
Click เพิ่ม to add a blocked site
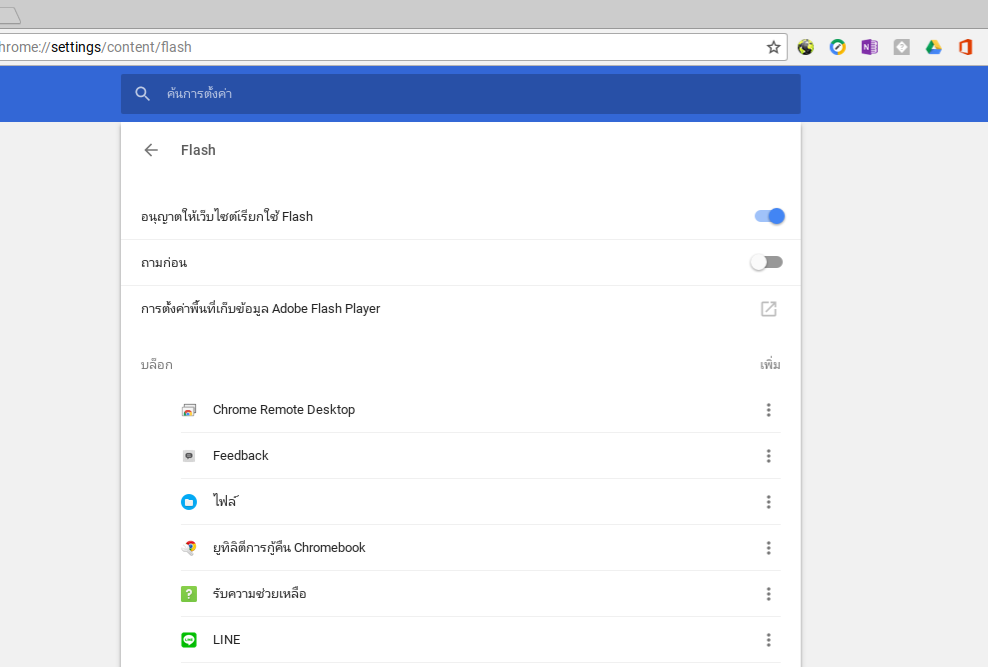[x=769, y=365]
